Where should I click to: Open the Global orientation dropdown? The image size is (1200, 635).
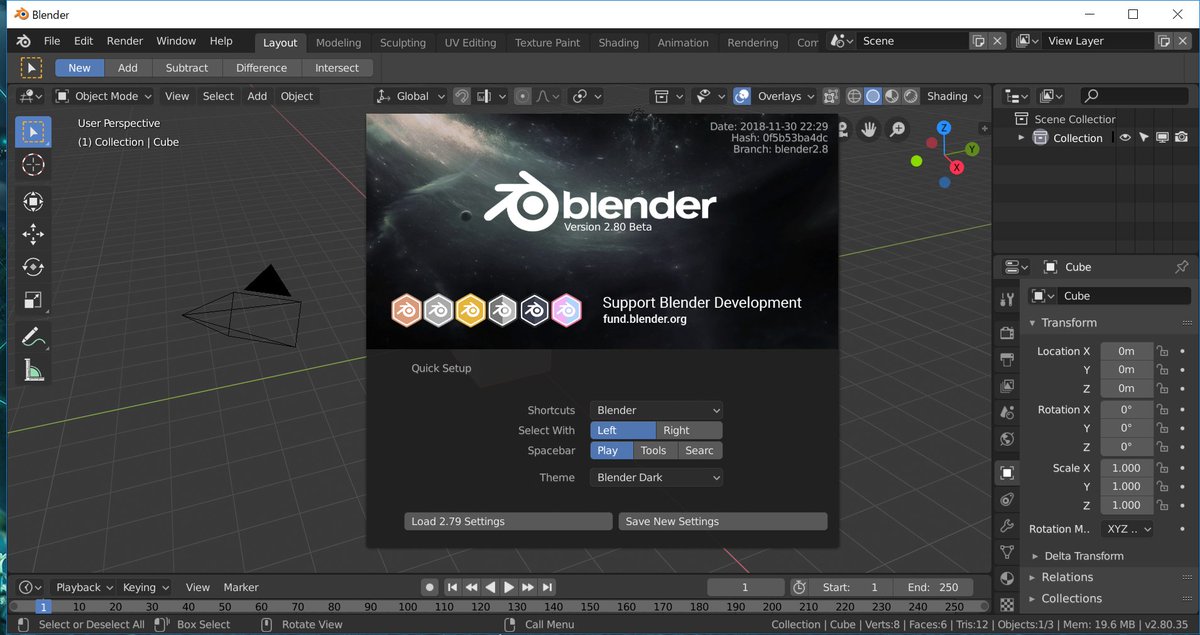coord(411,96)
